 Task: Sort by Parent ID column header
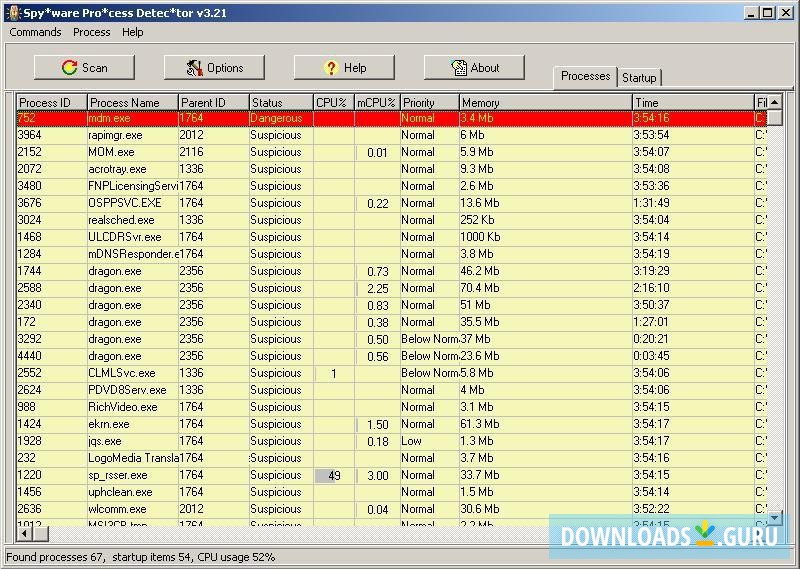(x=214, y=103)
